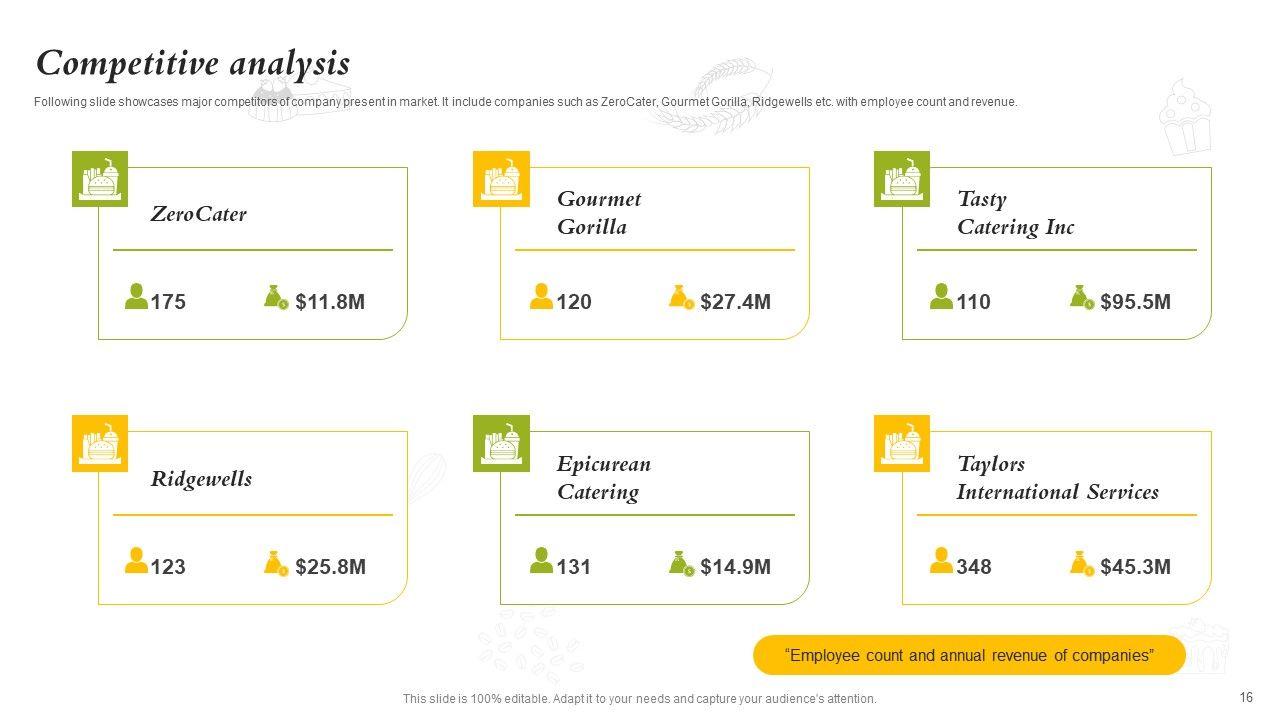Image resolution: width=1280 pixels, height=720 pixels.
Task: Click ZeroCater's employee person icon
Action: coord(136,297)
